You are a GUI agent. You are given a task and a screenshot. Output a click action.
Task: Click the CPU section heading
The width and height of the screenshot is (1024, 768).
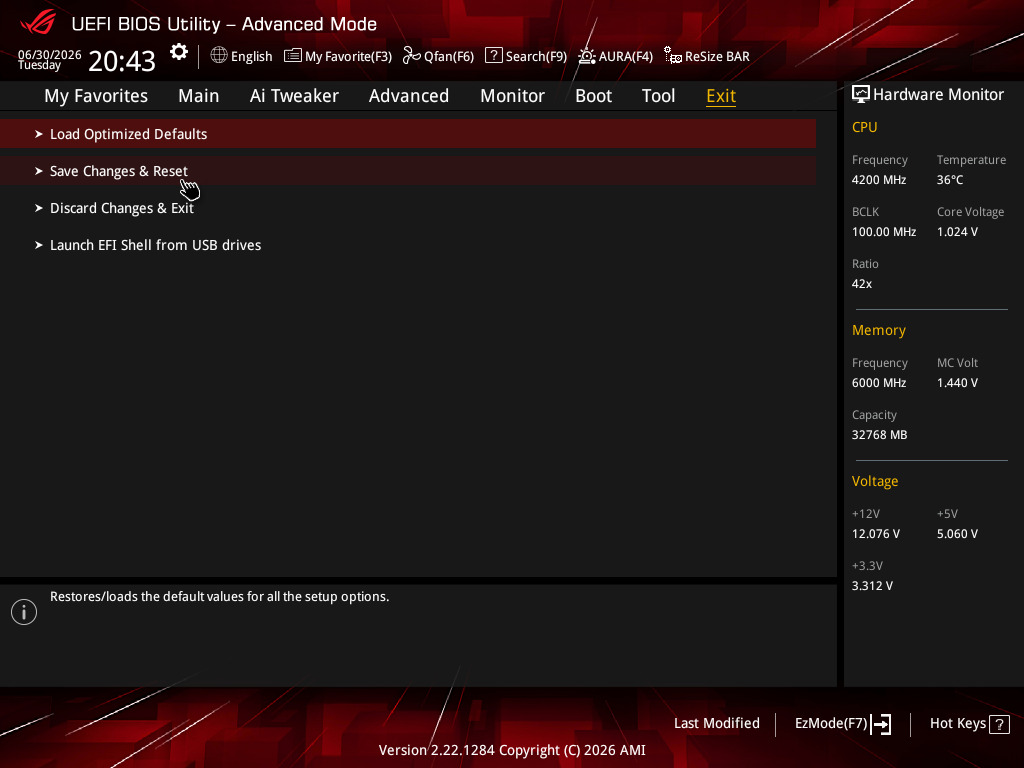pos(865,127)
